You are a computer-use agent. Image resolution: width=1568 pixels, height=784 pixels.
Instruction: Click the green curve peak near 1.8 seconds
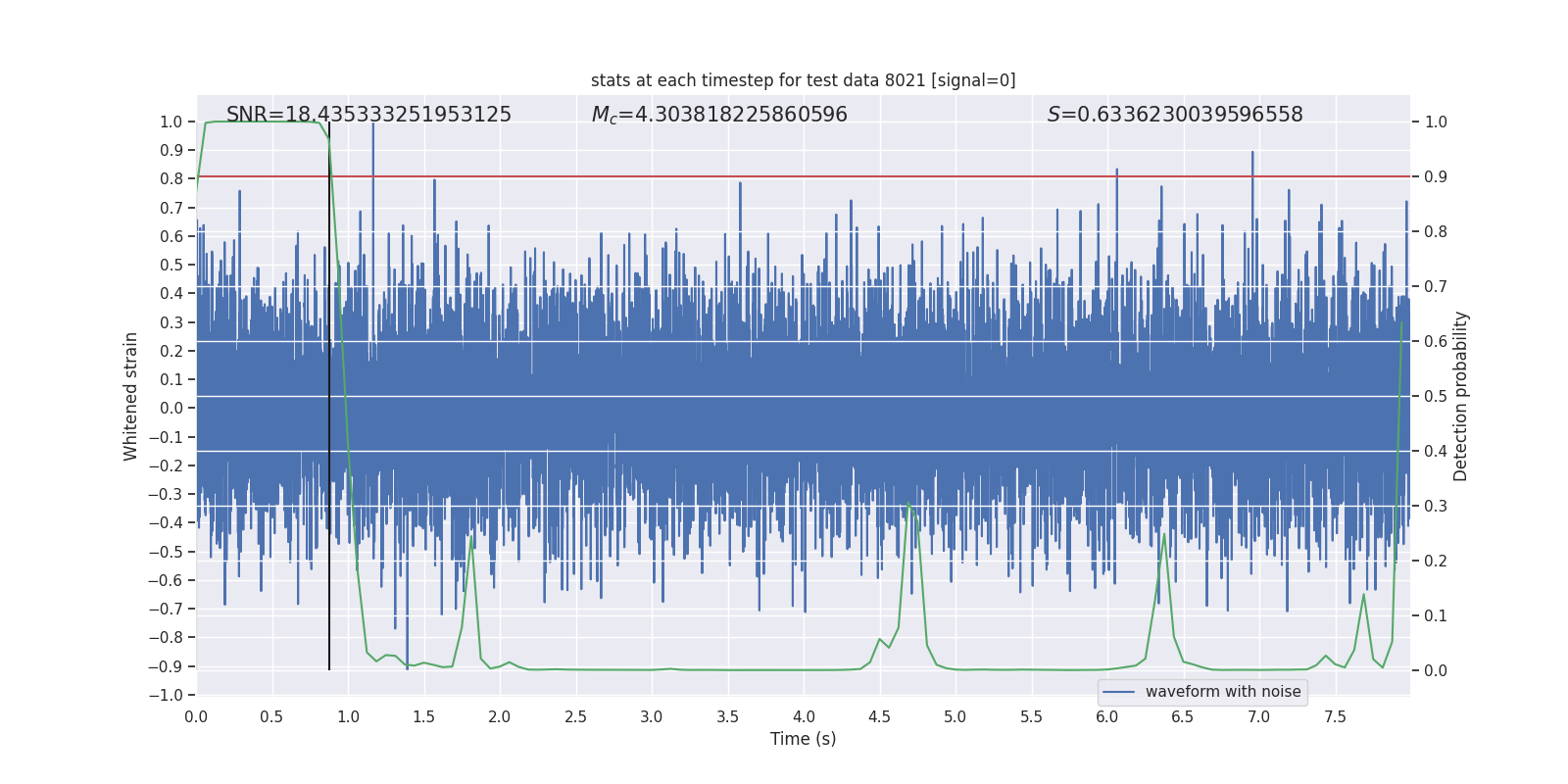point(471,538)
